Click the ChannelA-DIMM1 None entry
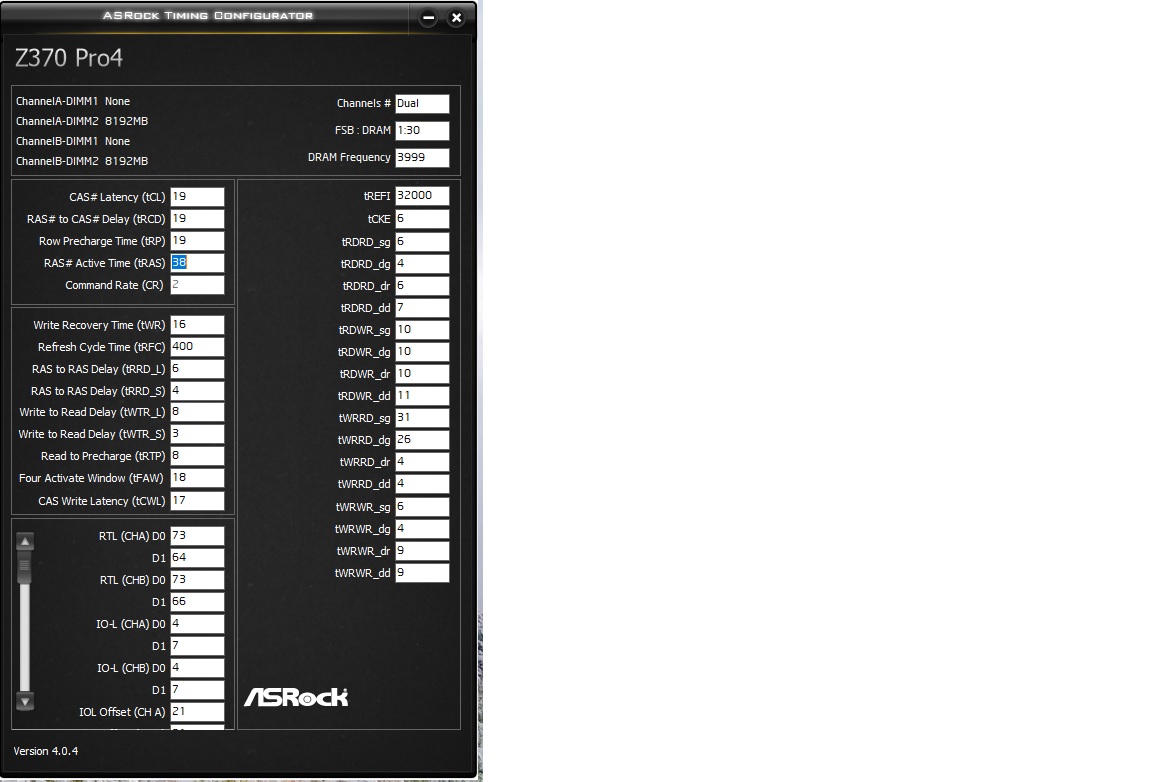 coord(73,101)
